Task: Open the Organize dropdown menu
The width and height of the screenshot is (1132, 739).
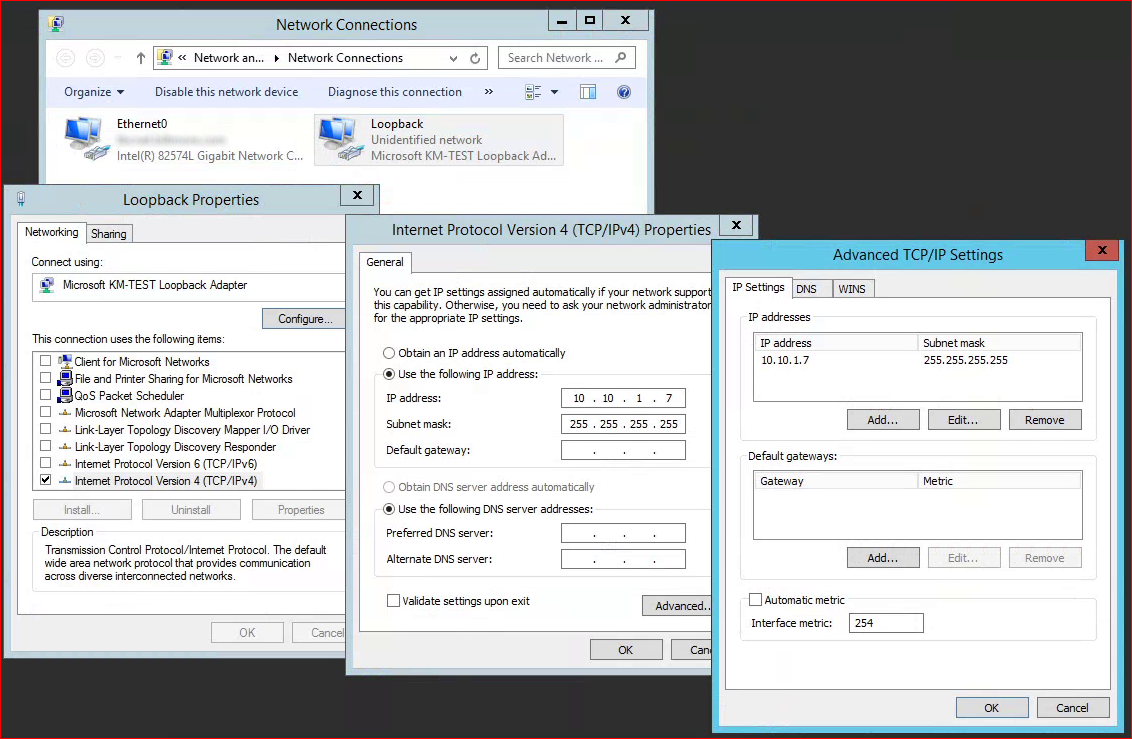Action: pyautogui.click(x=93, y=91)
